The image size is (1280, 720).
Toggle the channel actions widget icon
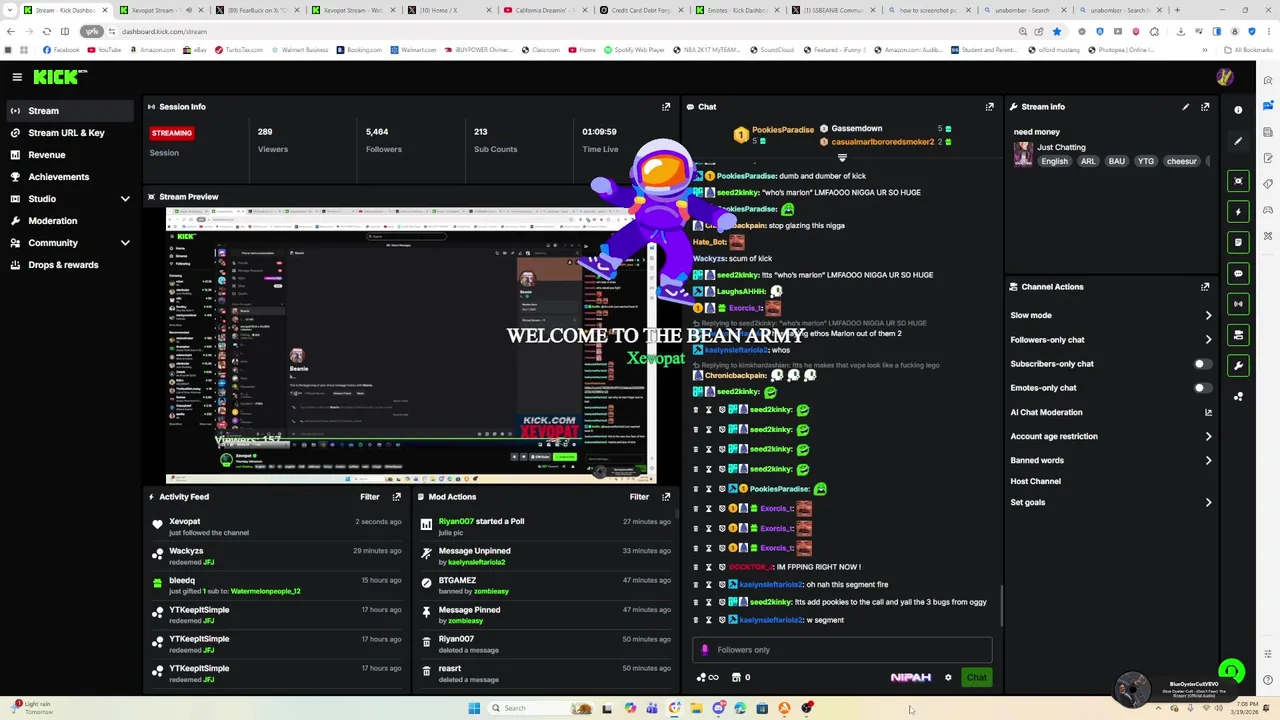1238,335
